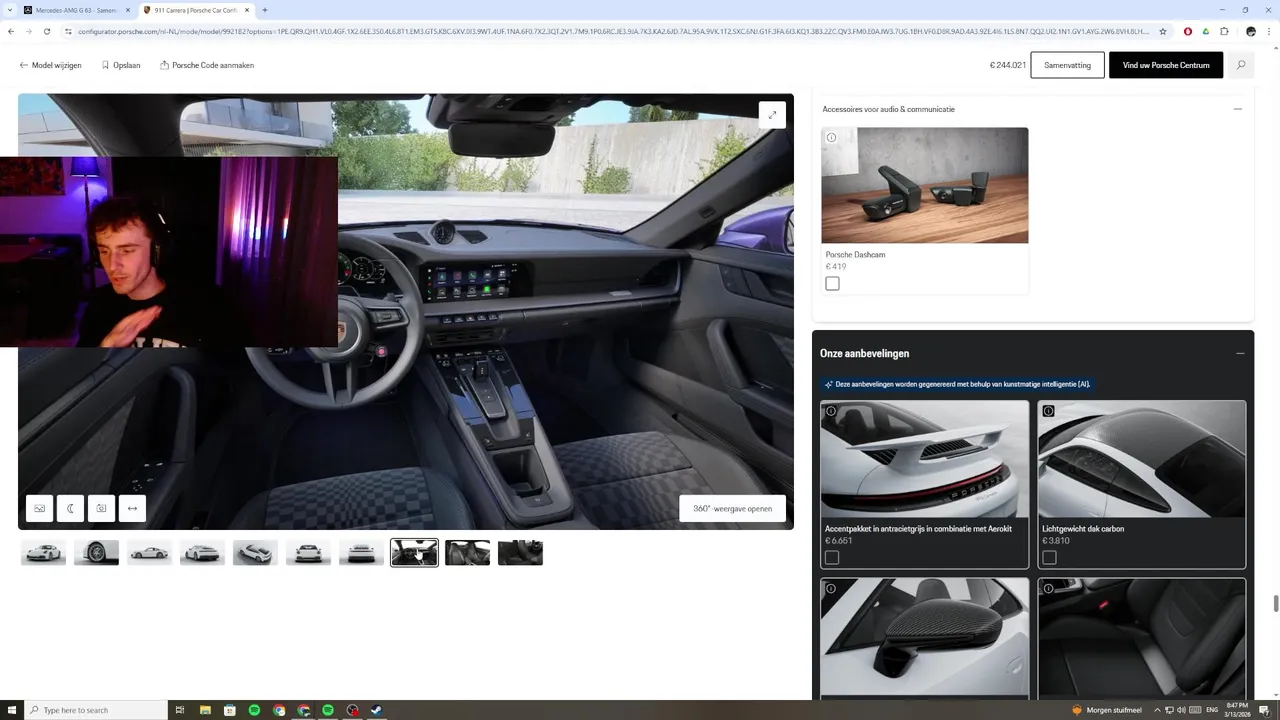The image size is (1280, 720).
Task: Select the front-side exterior thumbnail
Action: (x=43, y=552)
